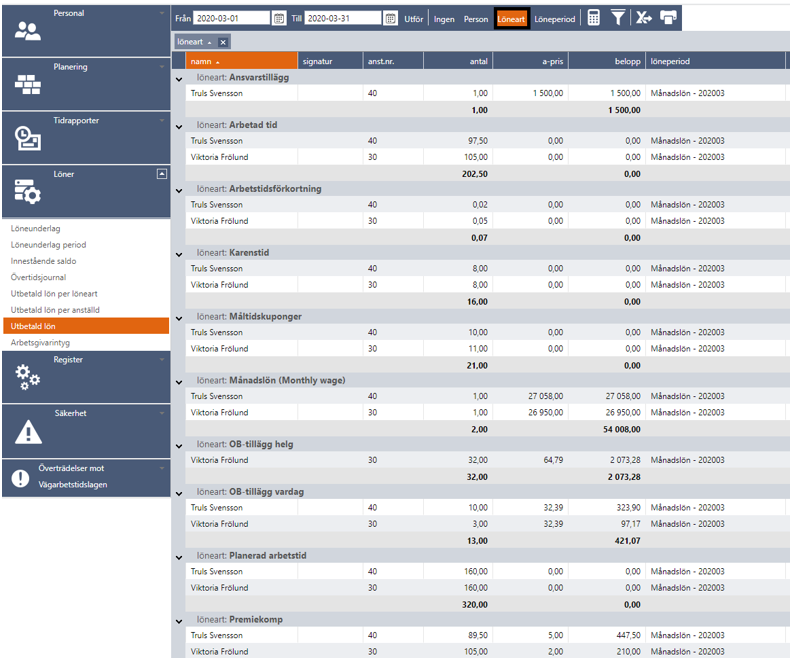
Task: Click the Från date field
Action: [231, 18]
